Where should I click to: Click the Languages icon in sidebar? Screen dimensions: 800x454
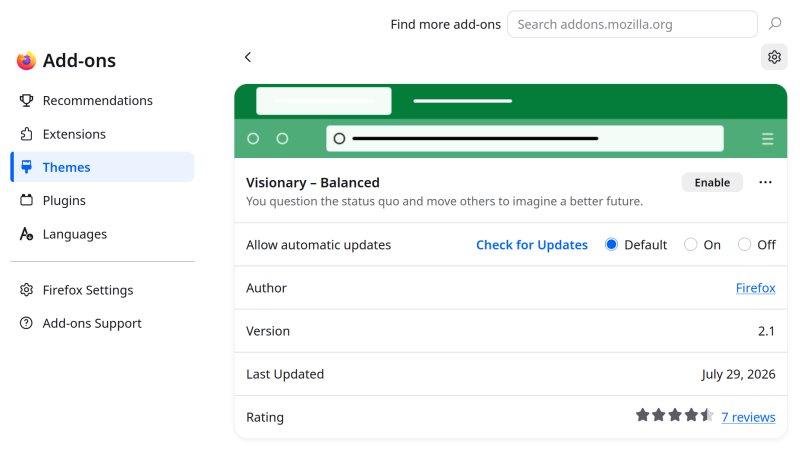tap(26, 234)
